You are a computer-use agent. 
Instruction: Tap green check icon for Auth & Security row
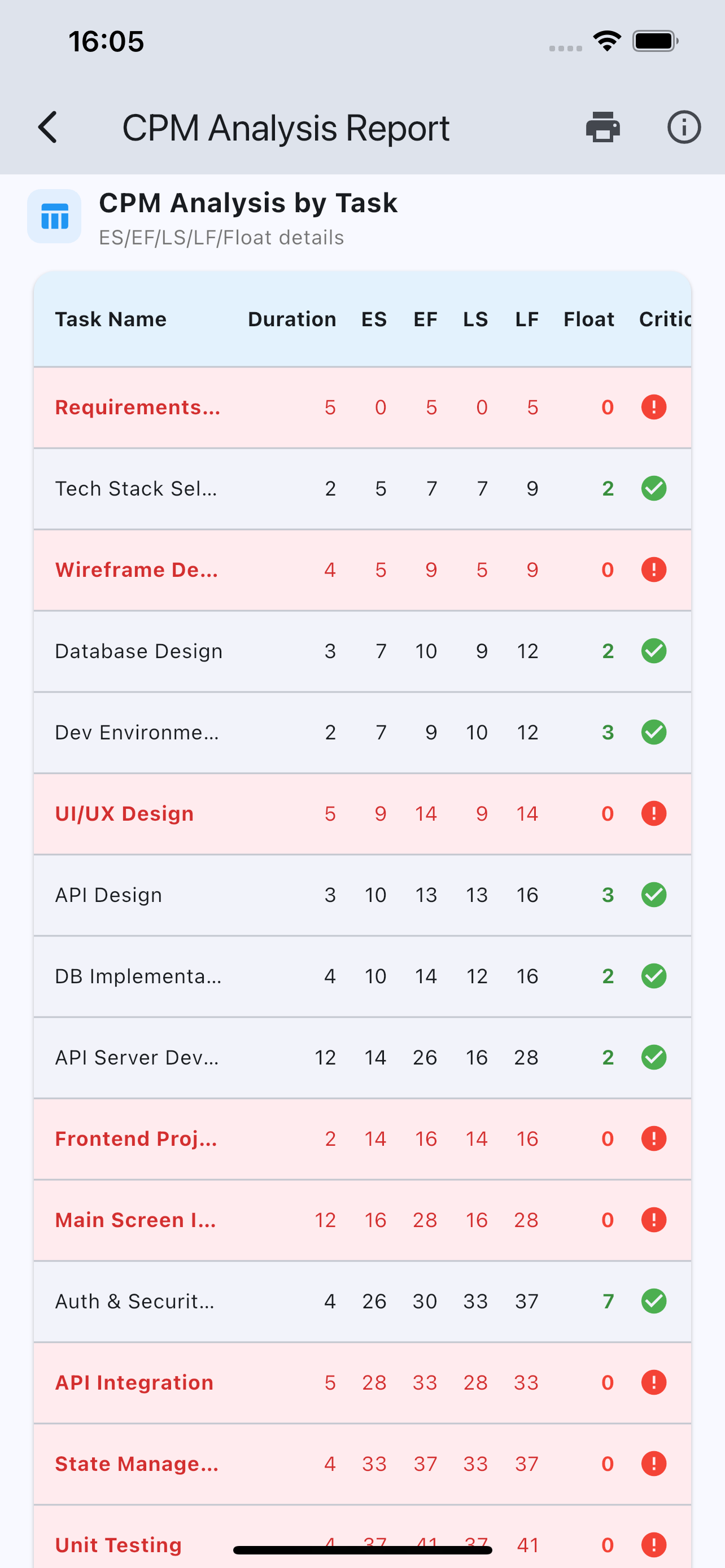653,1302
